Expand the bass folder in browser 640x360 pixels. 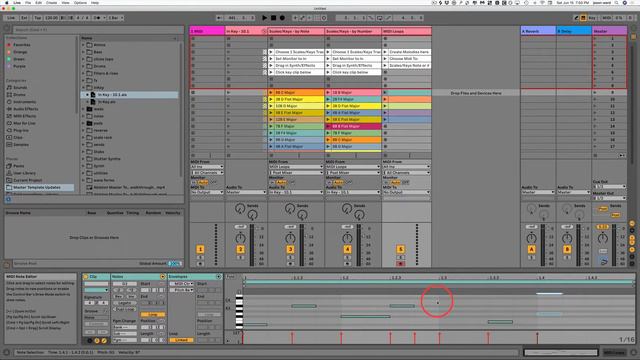[x=83, y=52]
